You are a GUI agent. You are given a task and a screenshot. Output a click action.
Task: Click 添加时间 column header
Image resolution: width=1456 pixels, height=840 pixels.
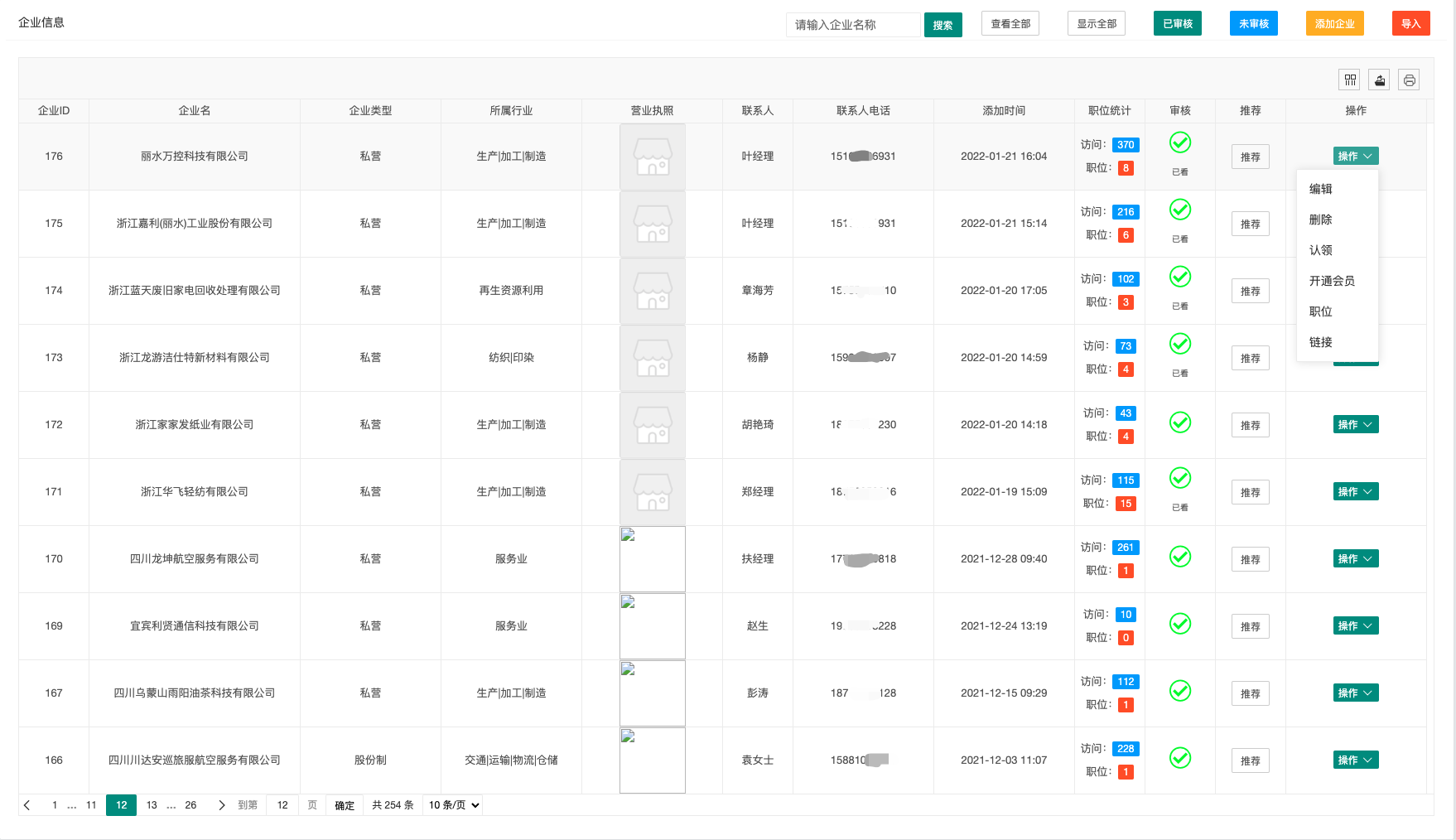tap(1004, 110)
